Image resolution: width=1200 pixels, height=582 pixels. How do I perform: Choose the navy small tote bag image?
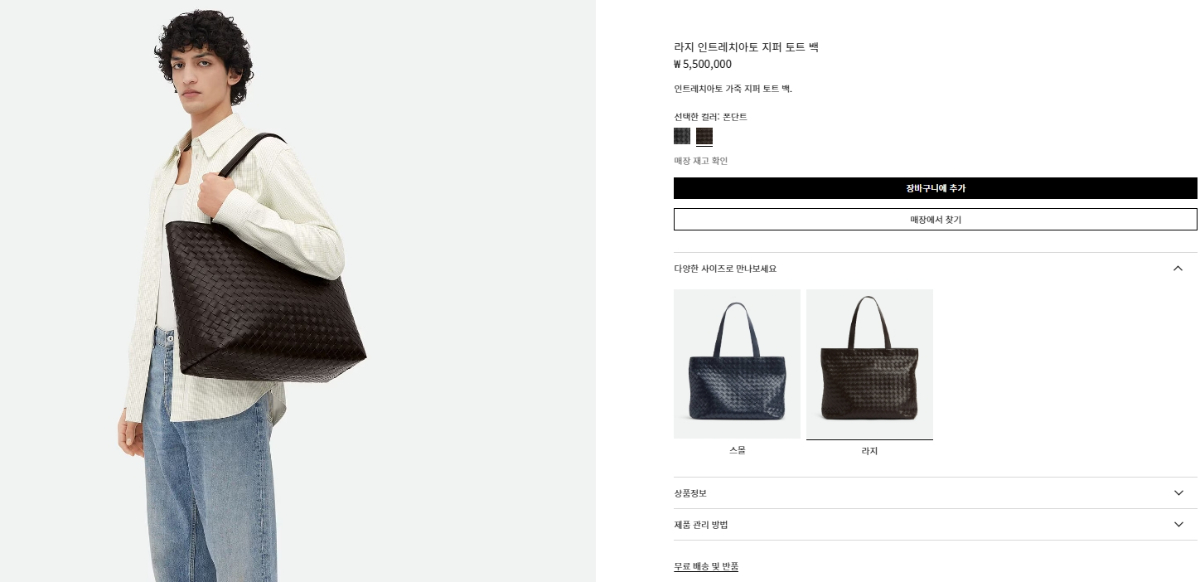click(737, 364)
